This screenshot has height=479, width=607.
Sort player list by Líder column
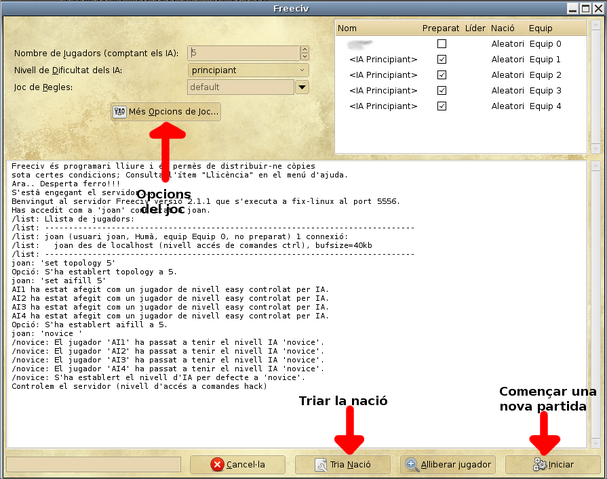475,28
